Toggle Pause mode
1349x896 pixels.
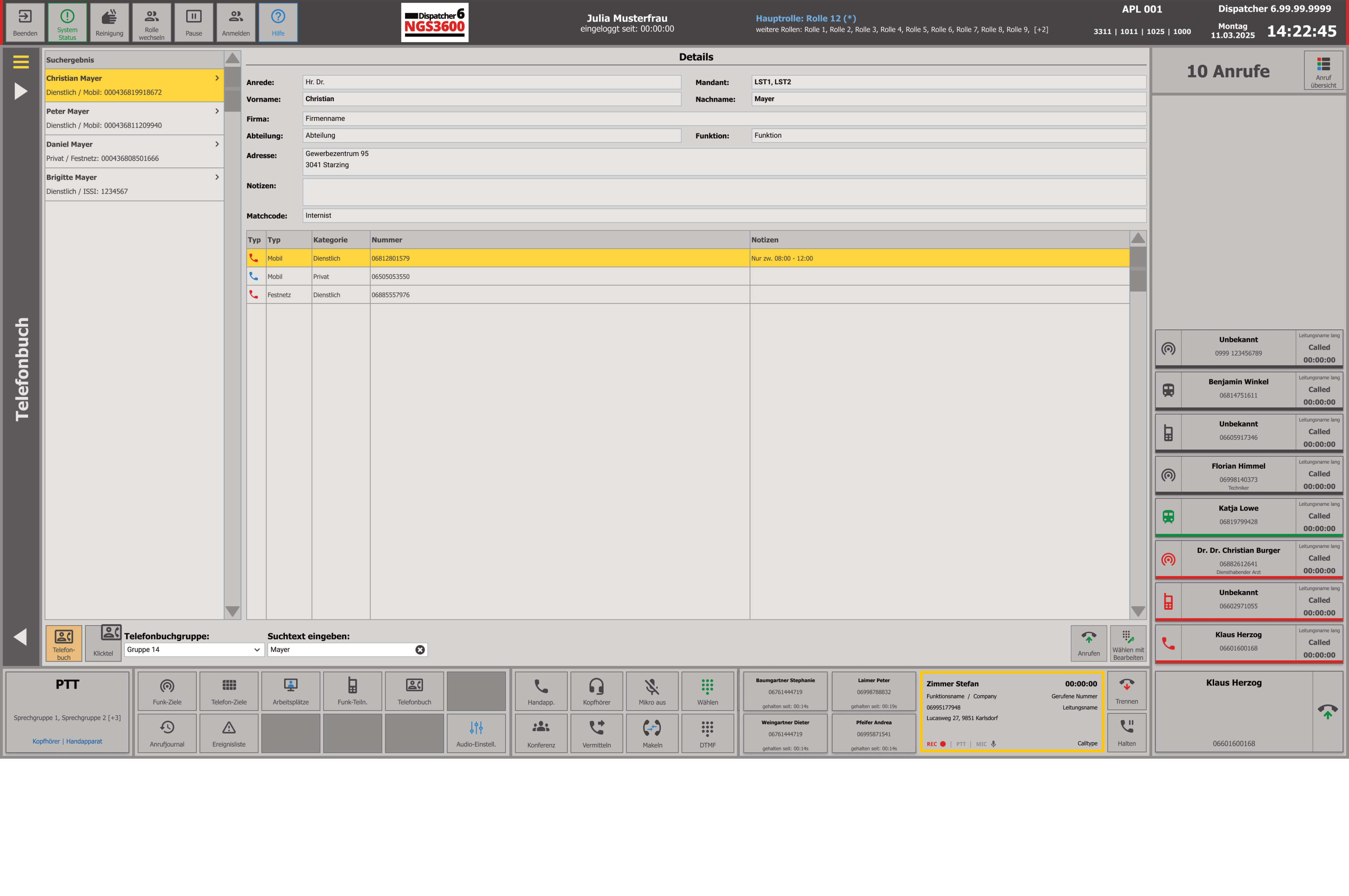pos(193,22)
